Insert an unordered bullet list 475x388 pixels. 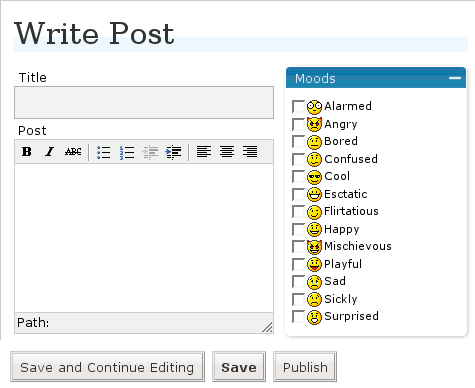point(104,152)
